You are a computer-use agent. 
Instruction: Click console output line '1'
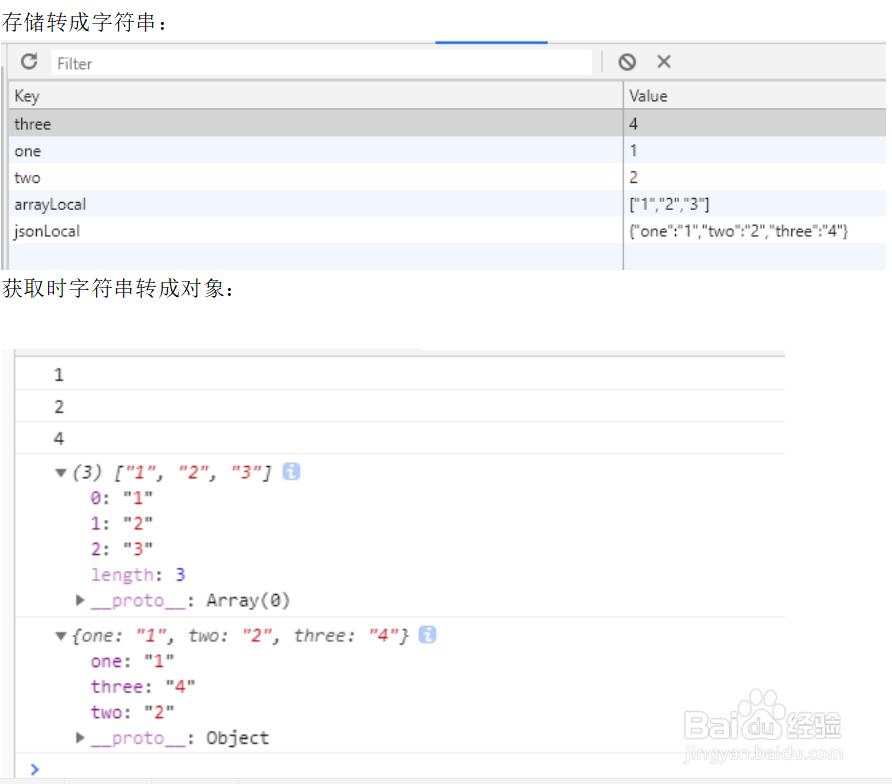pos(59,374)
